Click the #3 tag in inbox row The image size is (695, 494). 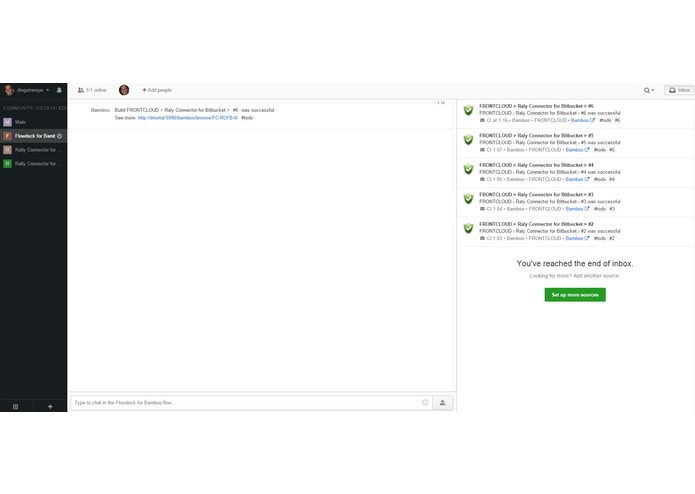[x=612, y=209]
